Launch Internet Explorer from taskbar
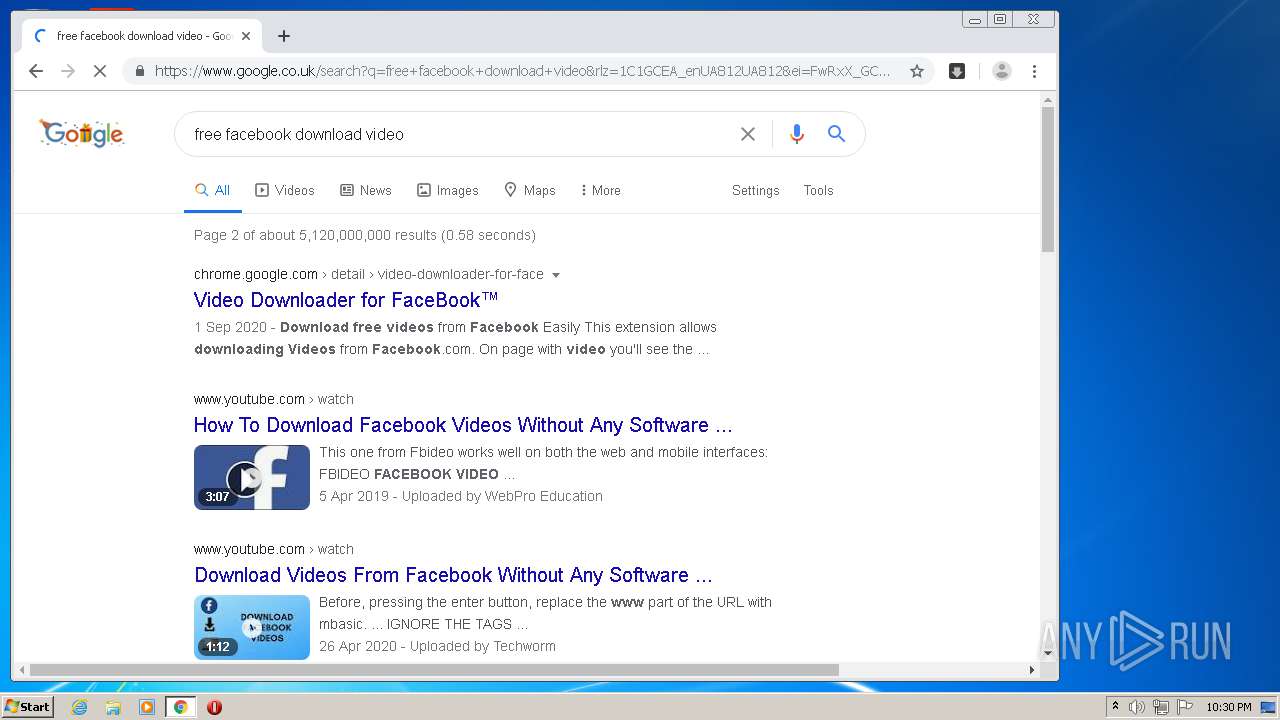 pos(79,707)
